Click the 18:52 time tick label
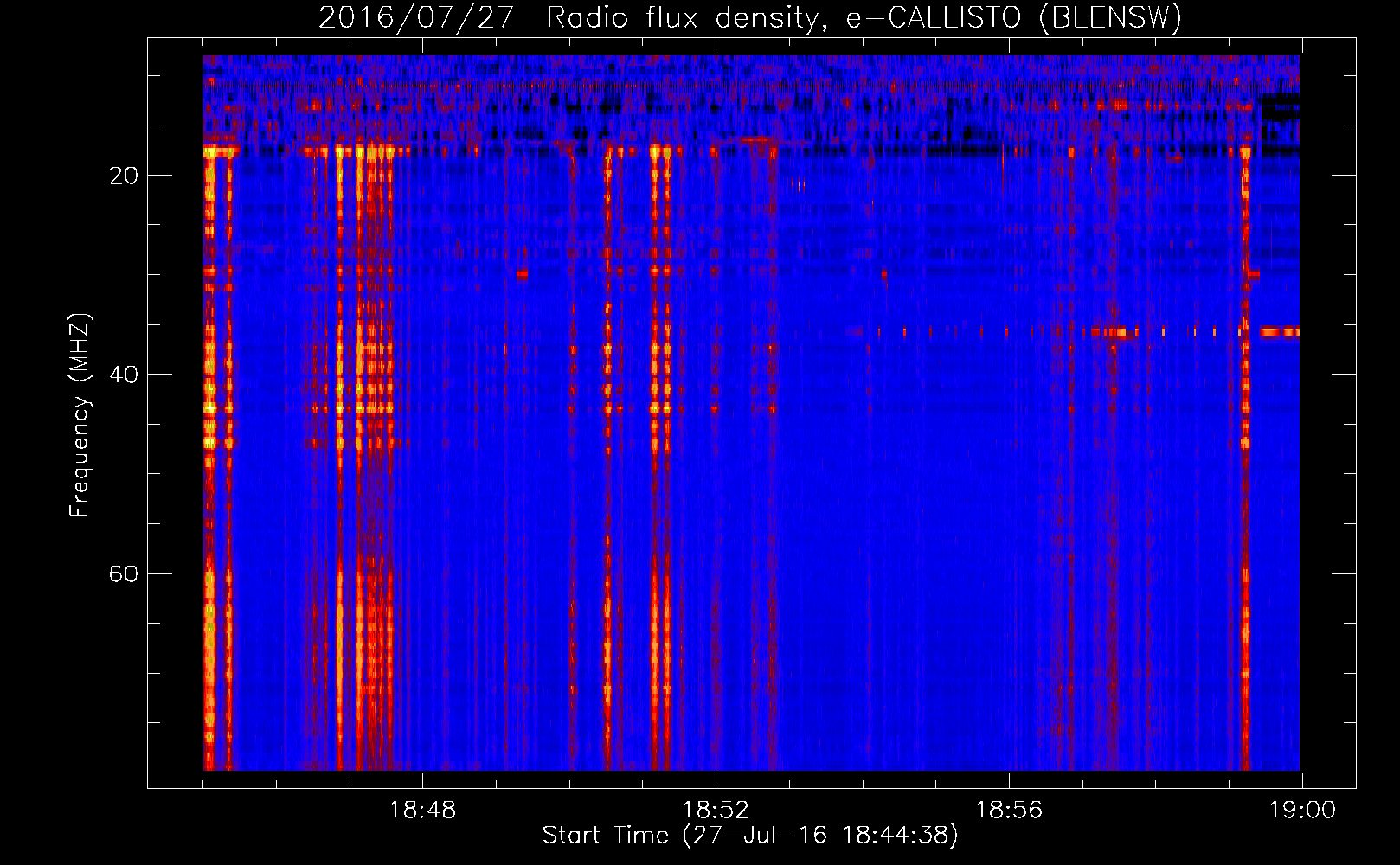This screenshot has width=1400, height=865. point(716,811)
